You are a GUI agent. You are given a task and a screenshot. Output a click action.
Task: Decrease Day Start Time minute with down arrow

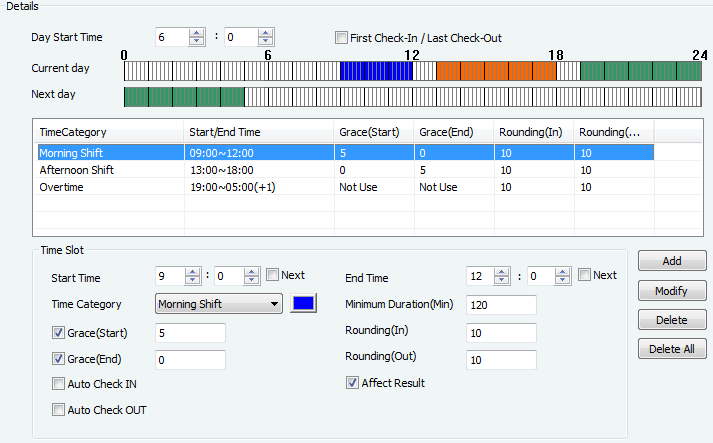(265, 42)
